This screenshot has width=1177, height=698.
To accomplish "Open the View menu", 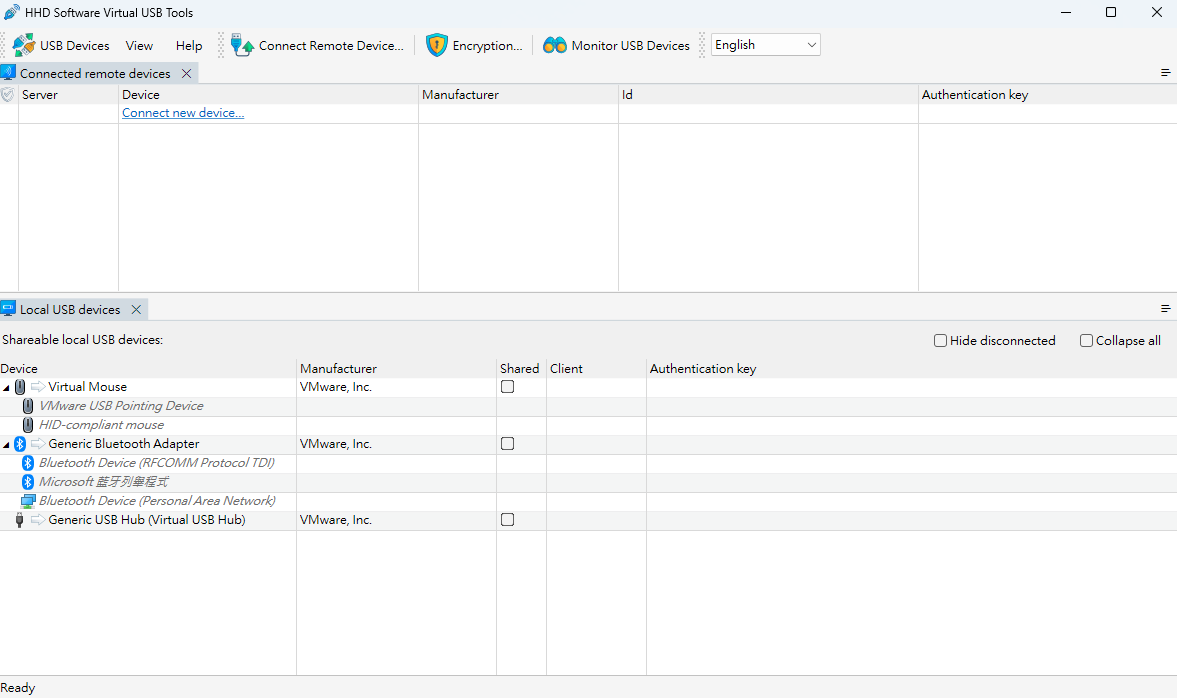I will [139, 46].
